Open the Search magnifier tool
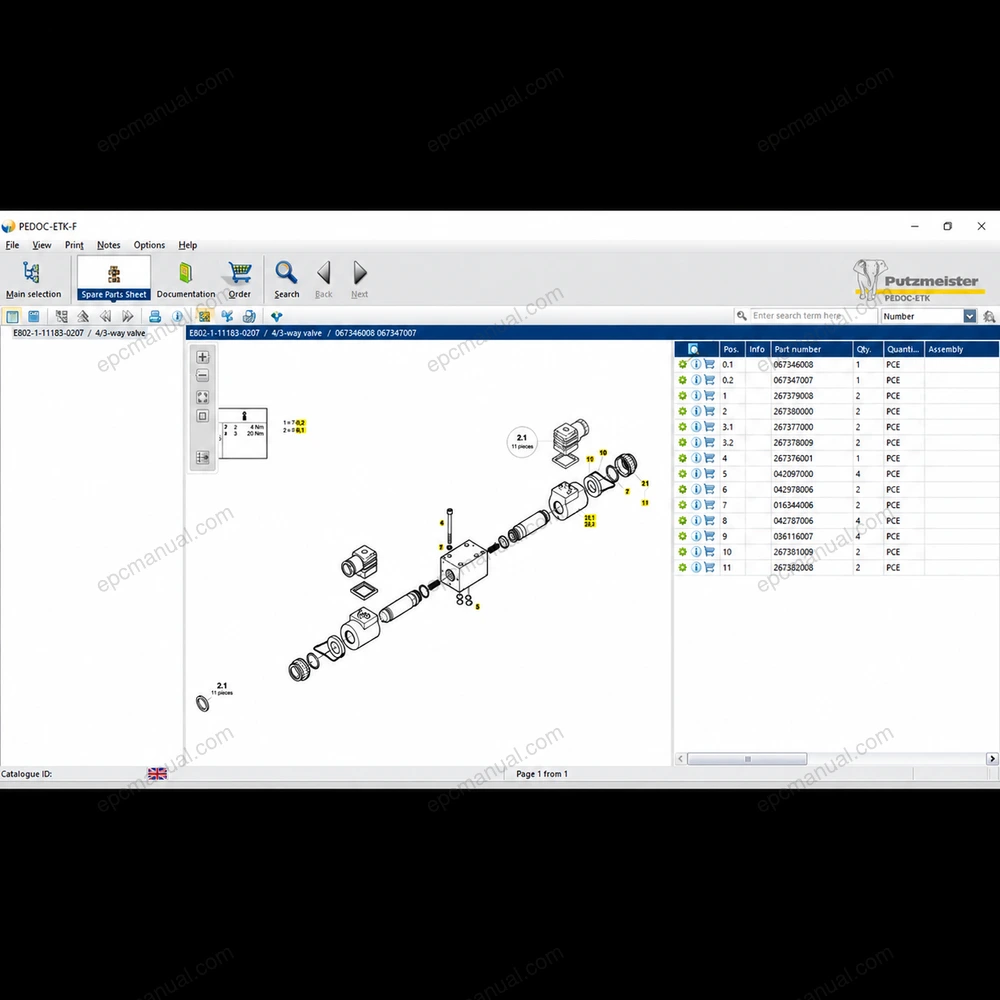 (286, 279)
